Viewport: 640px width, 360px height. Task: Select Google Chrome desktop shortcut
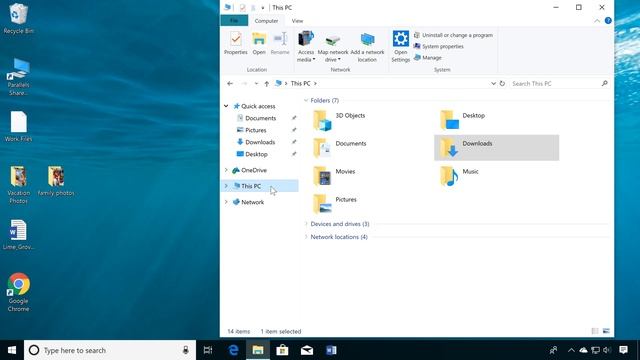click(18, 292)
